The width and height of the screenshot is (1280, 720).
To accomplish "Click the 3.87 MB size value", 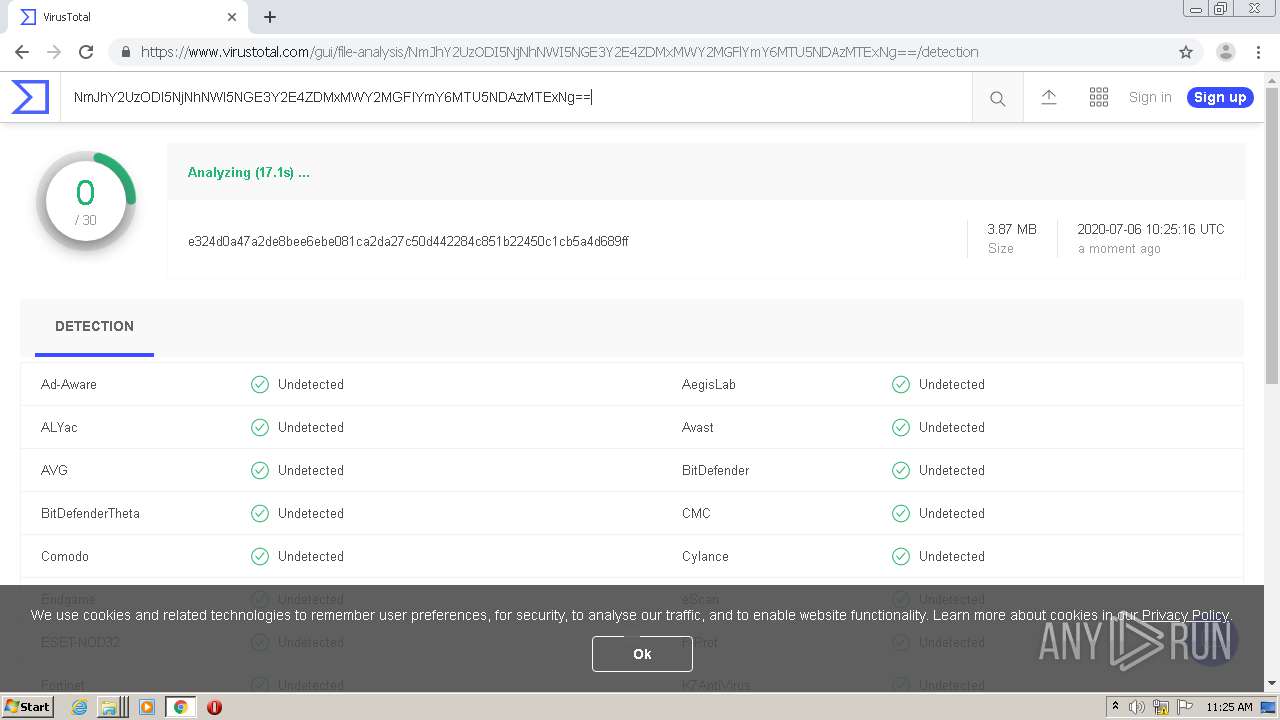I will click(1012, 229).
